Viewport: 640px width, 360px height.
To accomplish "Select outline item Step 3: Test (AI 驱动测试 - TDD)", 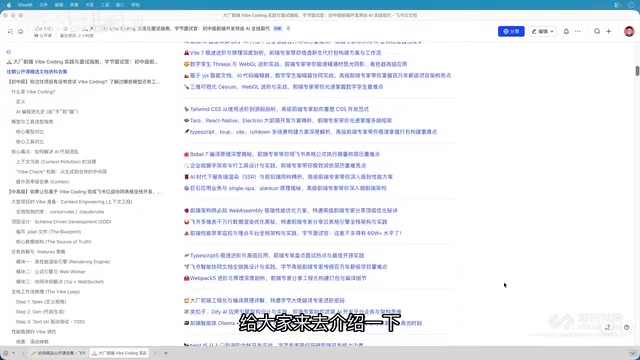I will 50,322.
